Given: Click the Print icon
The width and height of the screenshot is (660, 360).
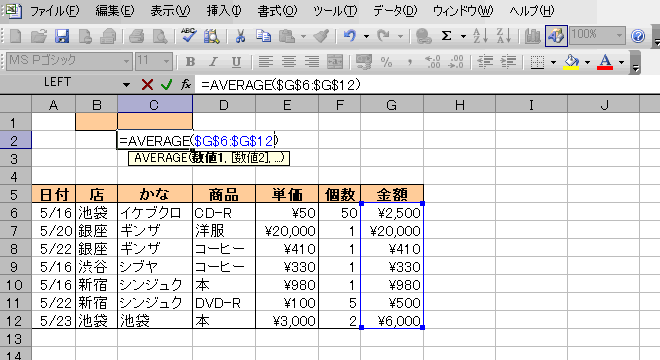Looking at the screenshot, I should tap(137, 36).
